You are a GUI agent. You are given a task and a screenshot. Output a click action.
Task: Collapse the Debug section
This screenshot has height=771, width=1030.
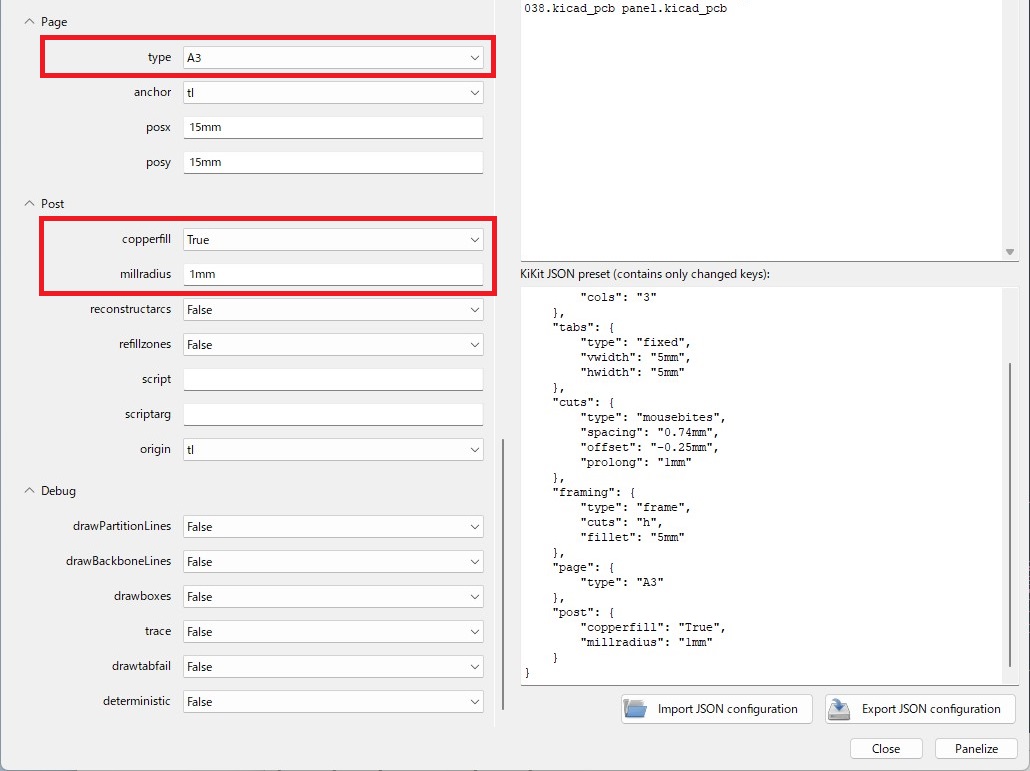coord(28,491)
